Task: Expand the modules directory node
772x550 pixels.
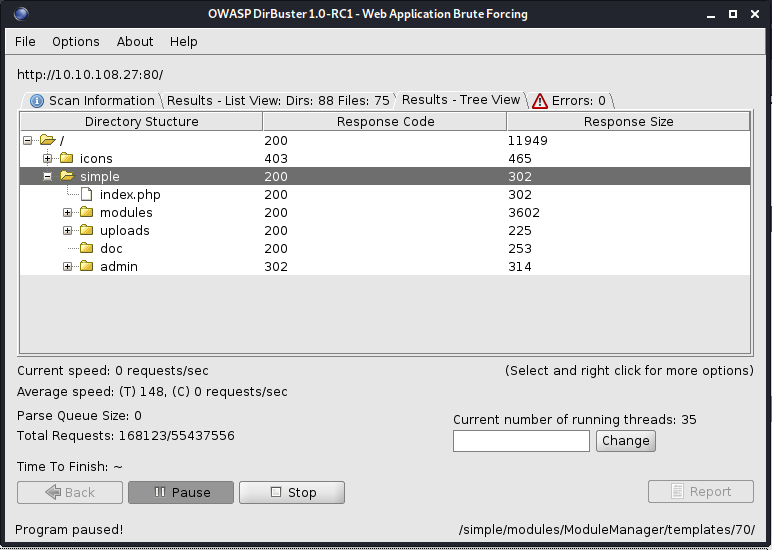Action: pyautogui.click(x=68, y=213)
